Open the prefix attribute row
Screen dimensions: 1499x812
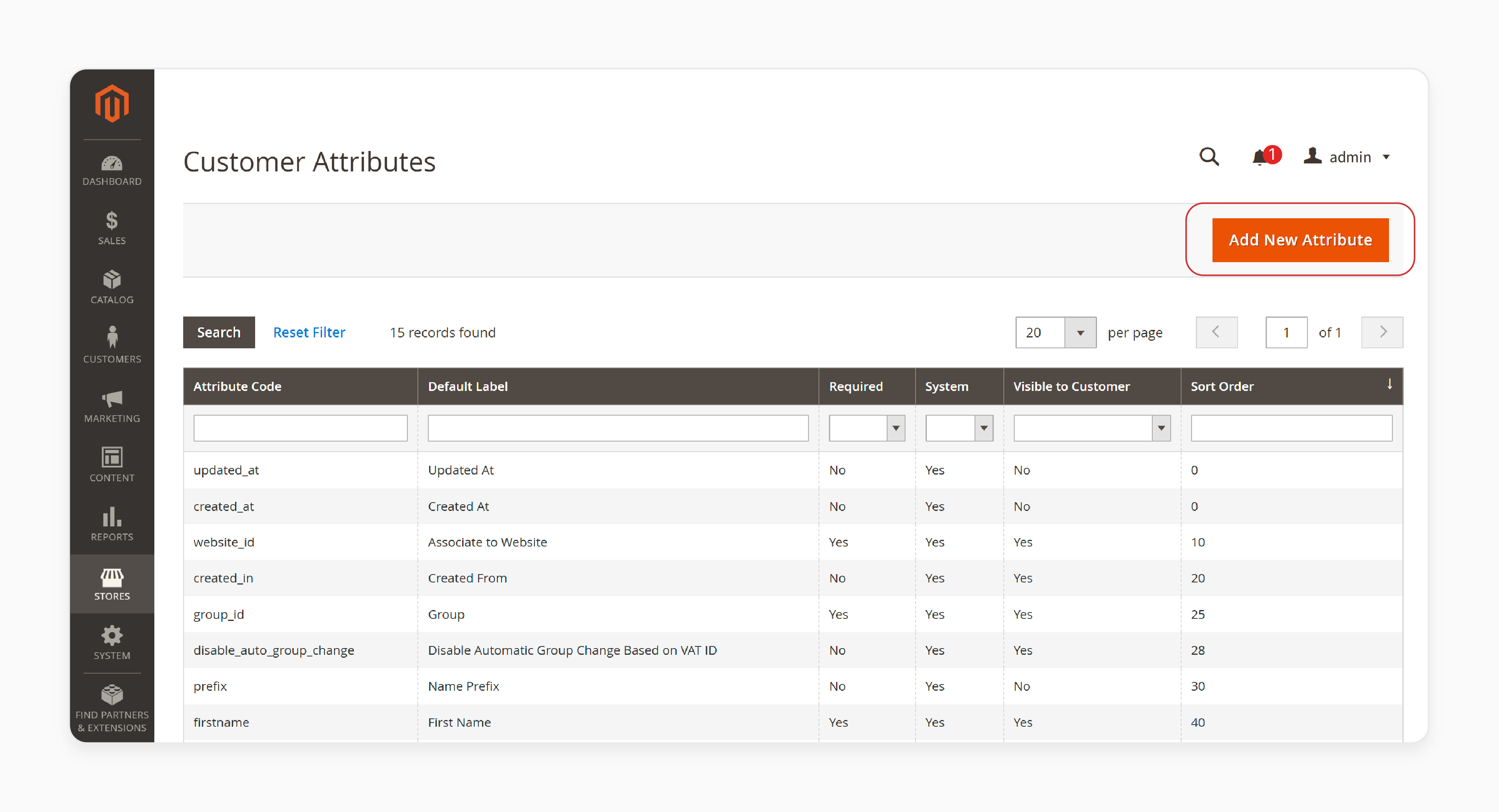pyautogui.click(x=793, y=687)
